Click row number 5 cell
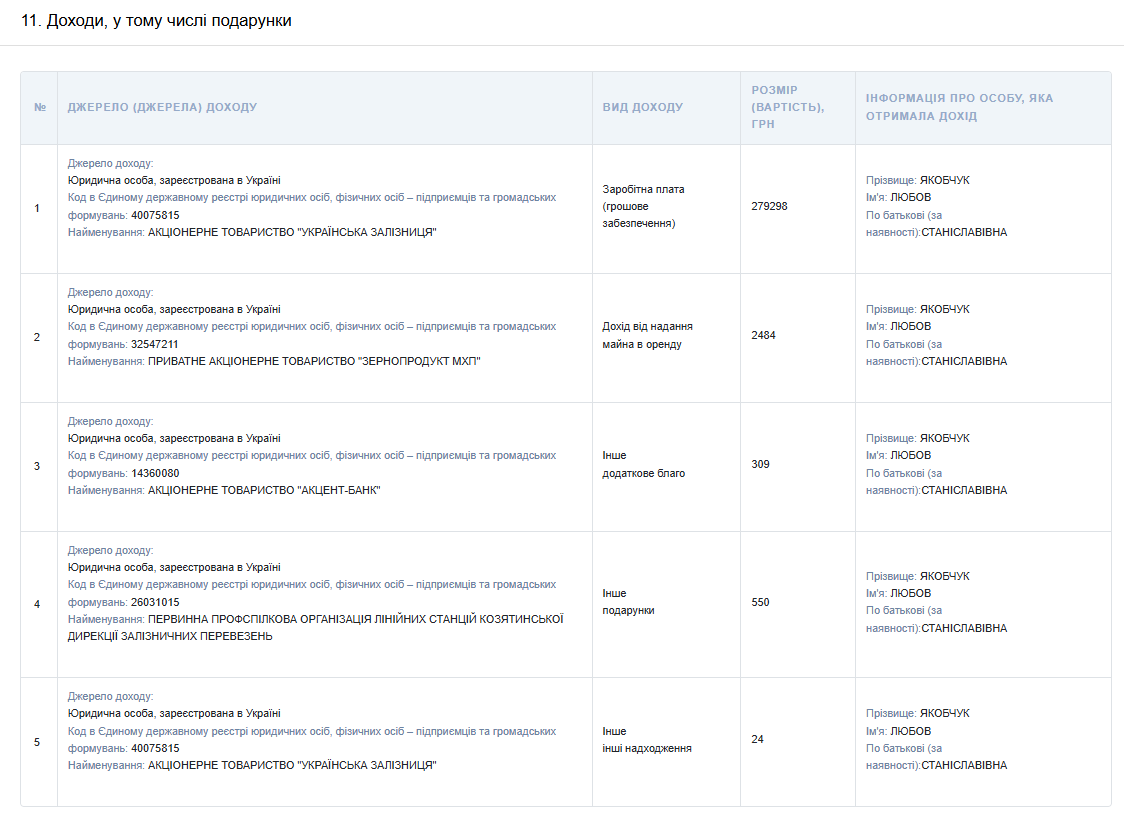Viewport: 1124px width, 818px height. pyautogui.click(x=37, y=742)
